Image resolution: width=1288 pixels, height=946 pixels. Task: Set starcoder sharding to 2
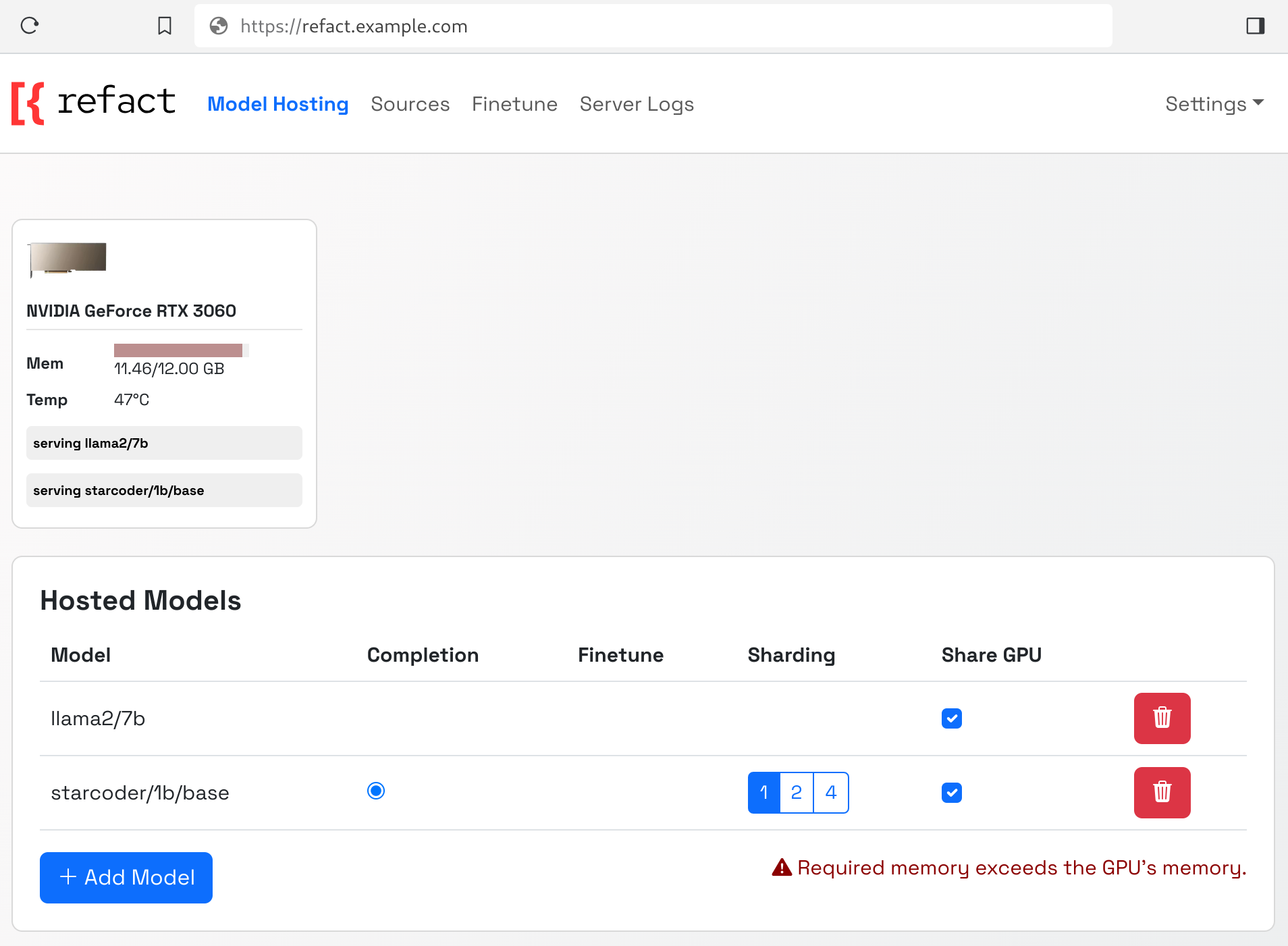pos(797,792)
